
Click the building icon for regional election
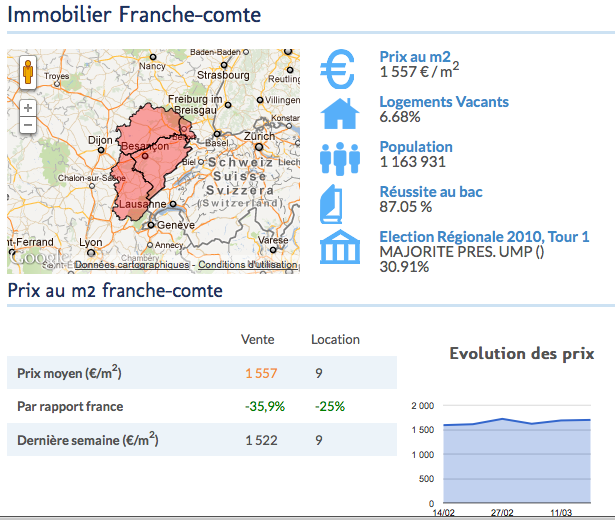pos(339,247)
